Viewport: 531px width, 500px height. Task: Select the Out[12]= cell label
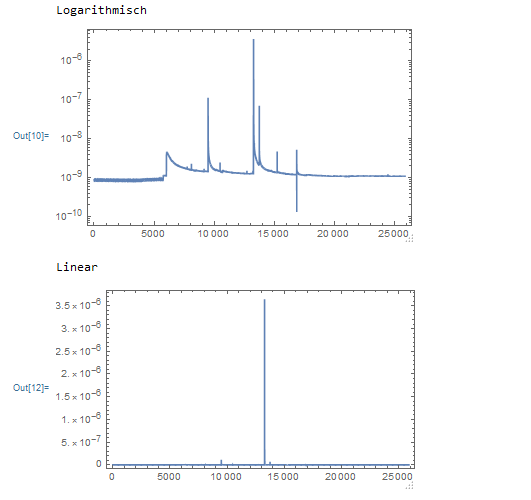click(31, 388)
